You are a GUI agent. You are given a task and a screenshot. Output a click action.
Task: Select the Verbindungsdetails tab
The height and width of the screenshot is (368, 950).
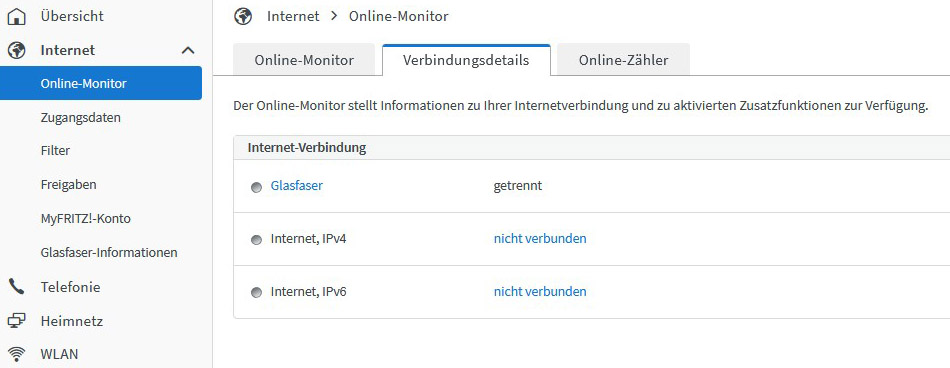466,60
